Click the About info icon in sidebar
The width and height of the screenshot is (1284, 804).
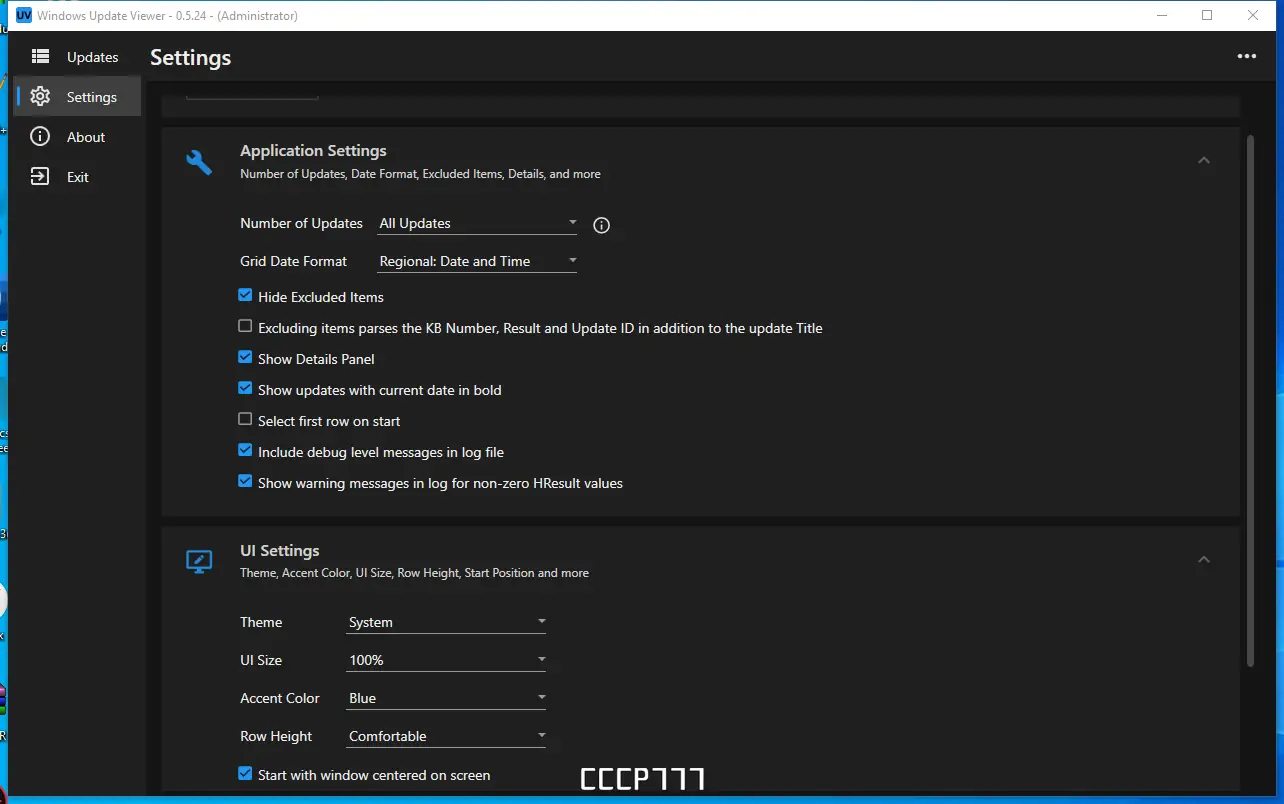[40, 137]
